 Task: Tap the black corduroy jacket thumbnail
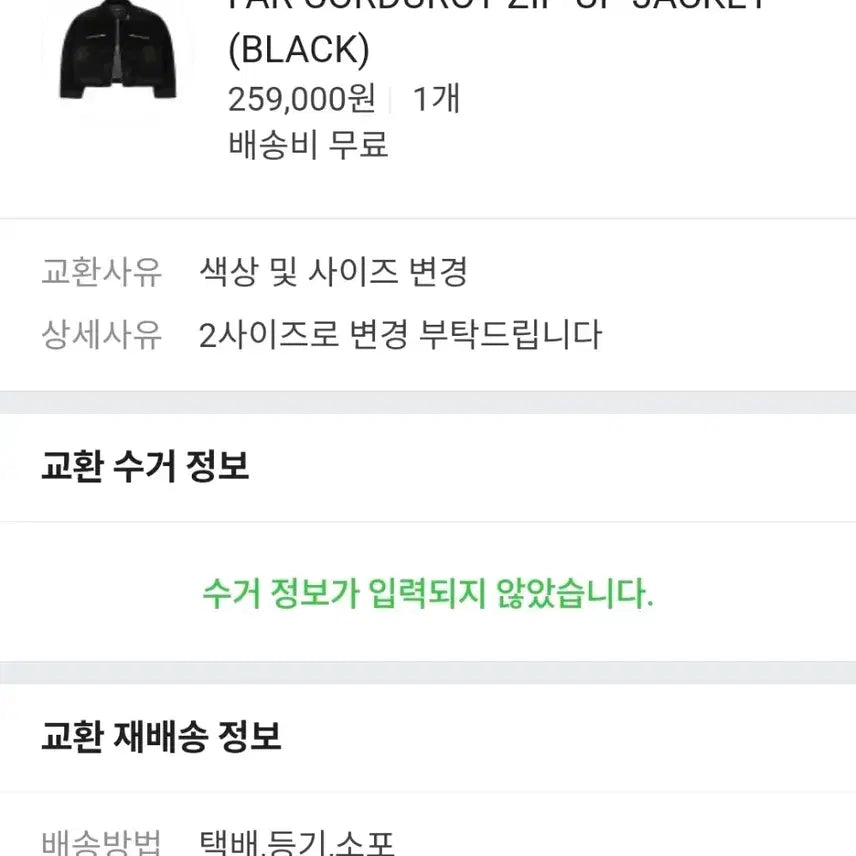click(x=117, y=52)
